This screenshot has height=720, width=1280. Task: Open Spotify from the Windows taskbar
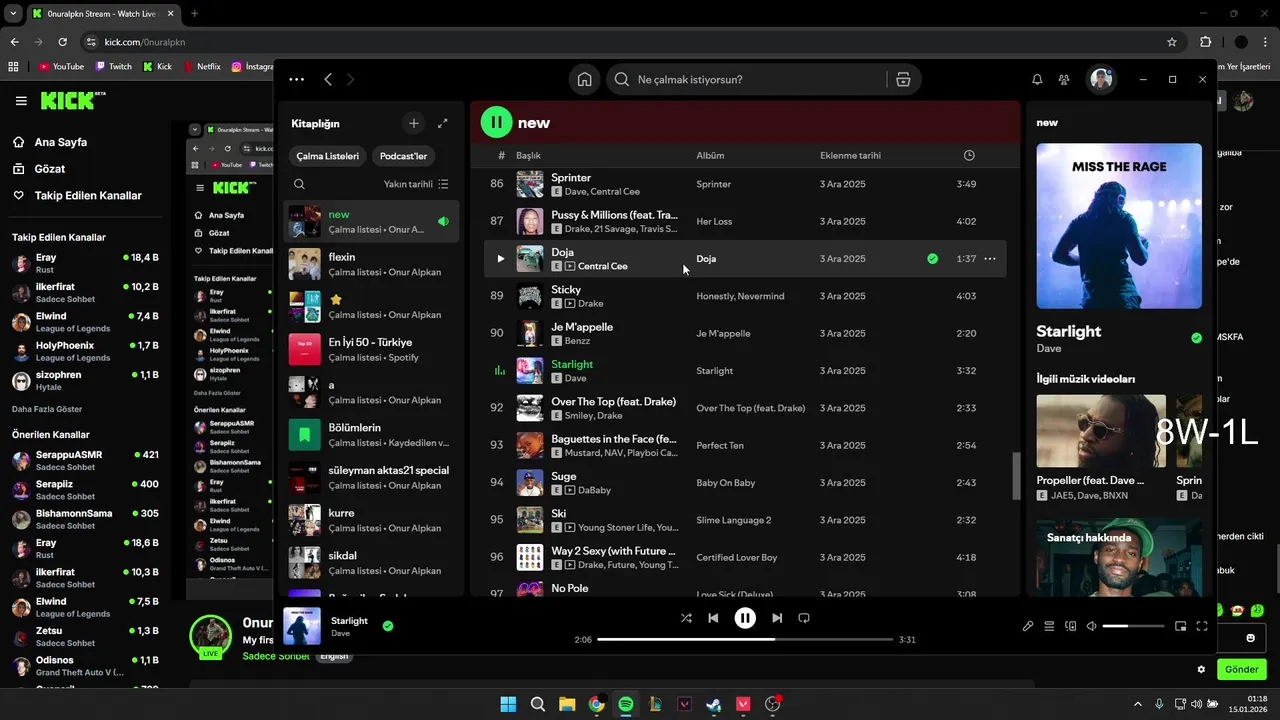(626, 704)
